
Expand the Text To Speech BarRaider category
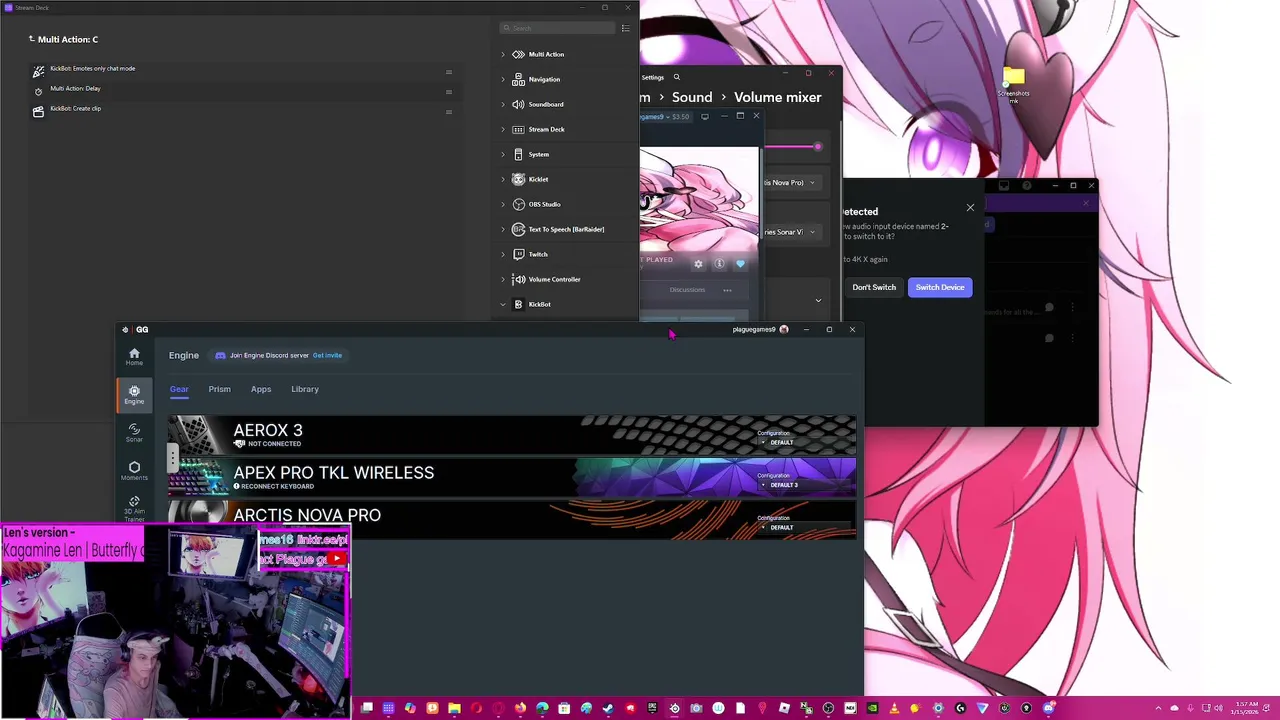503,229
